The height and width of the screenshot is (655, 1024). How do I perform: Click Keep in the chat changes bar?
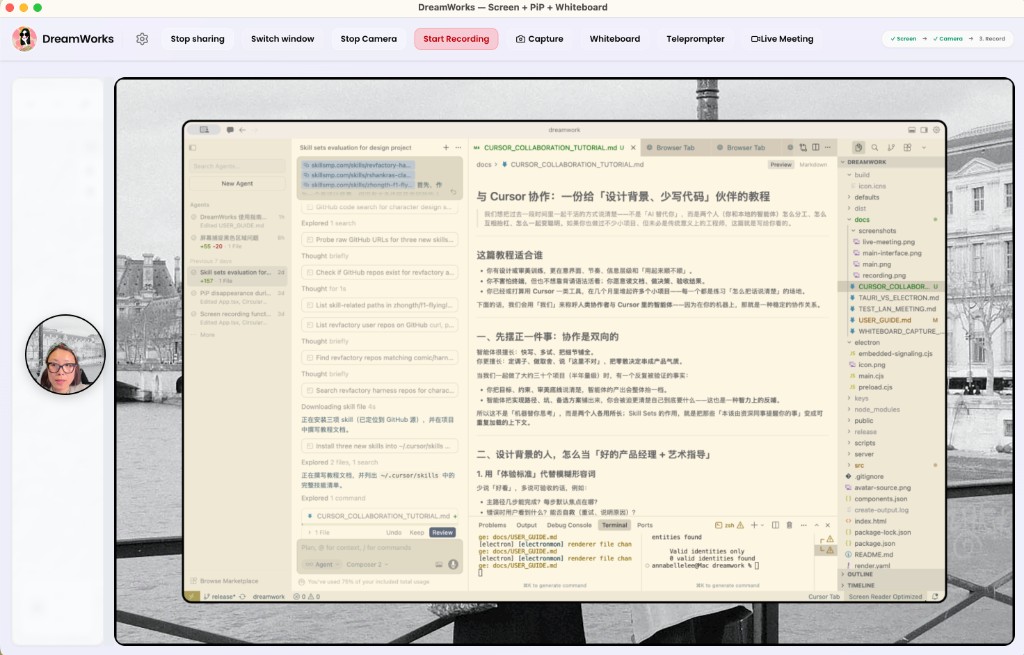[417, 532]
